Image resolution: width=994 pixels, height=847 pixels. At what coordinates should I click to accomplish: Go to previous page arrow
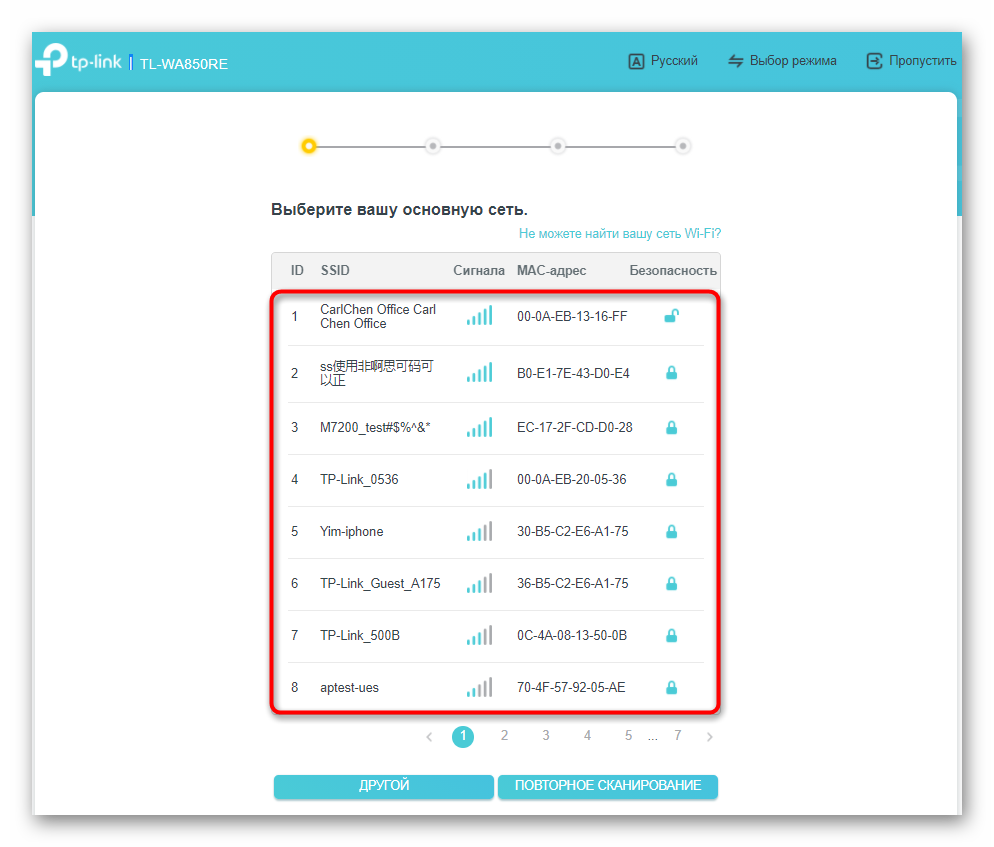429,737
